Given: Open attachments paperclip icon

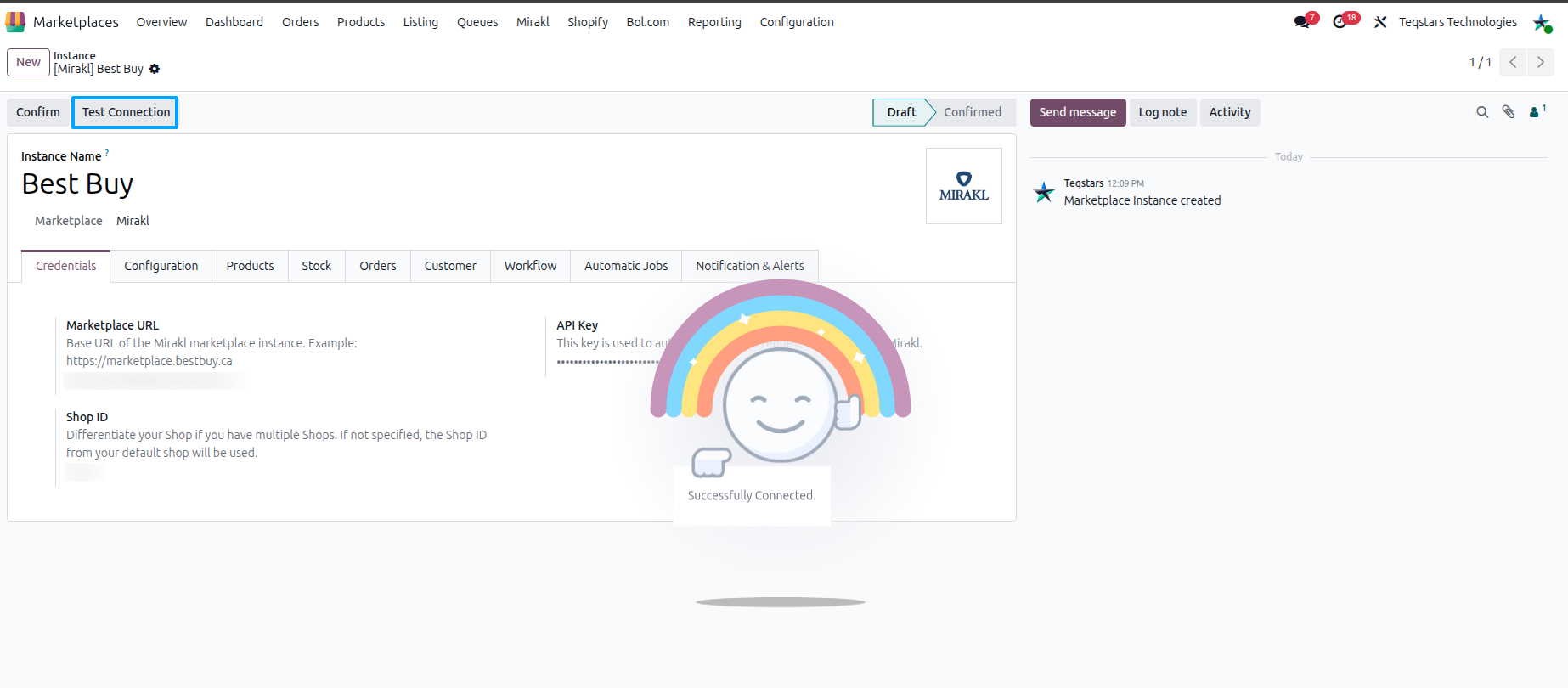Looking at the screenshot, I should coord(1509,112).
